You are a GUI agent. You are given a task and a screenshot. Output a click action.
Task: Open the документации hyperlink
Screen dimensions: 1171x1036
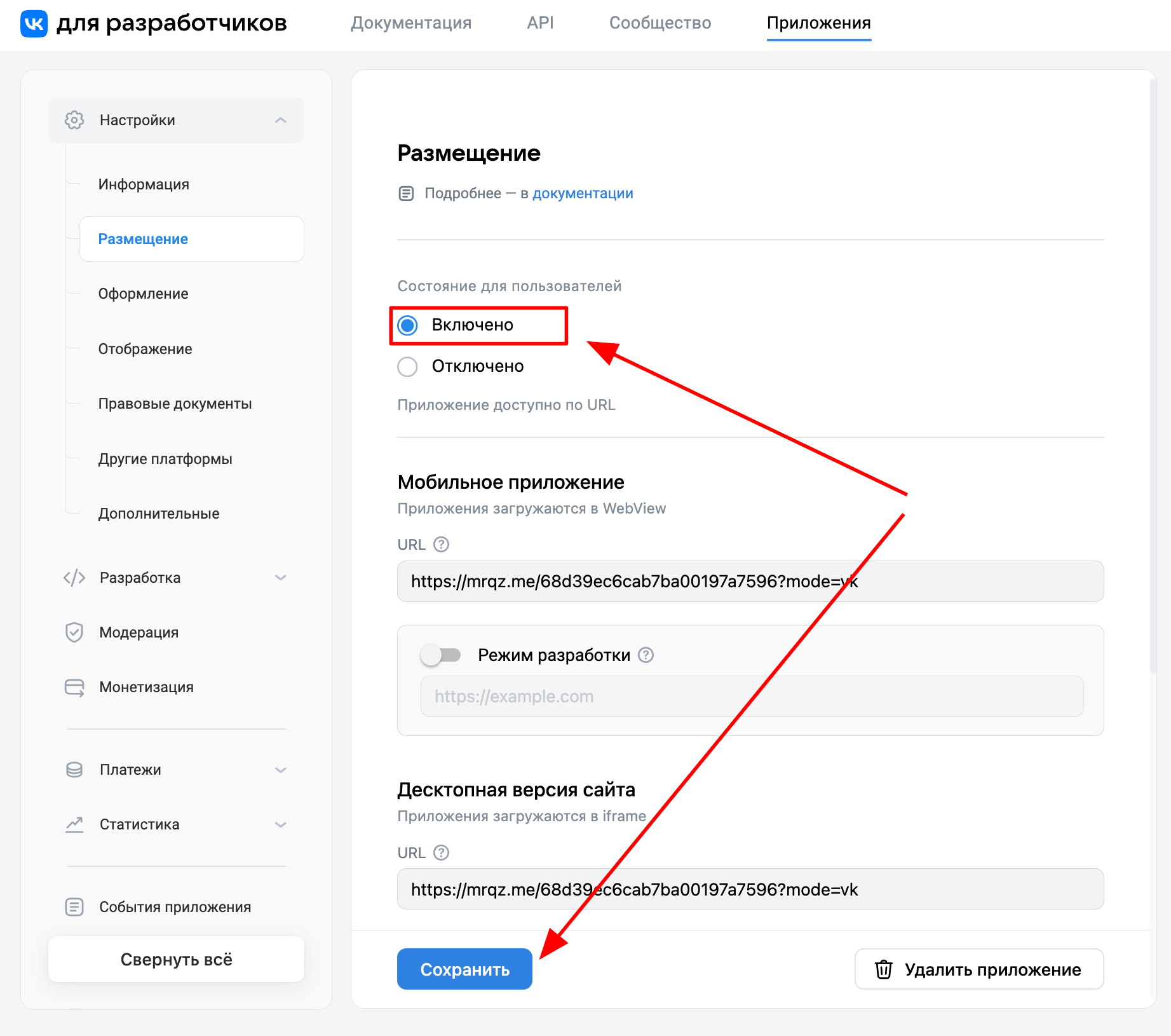click(x=583, y=193)
